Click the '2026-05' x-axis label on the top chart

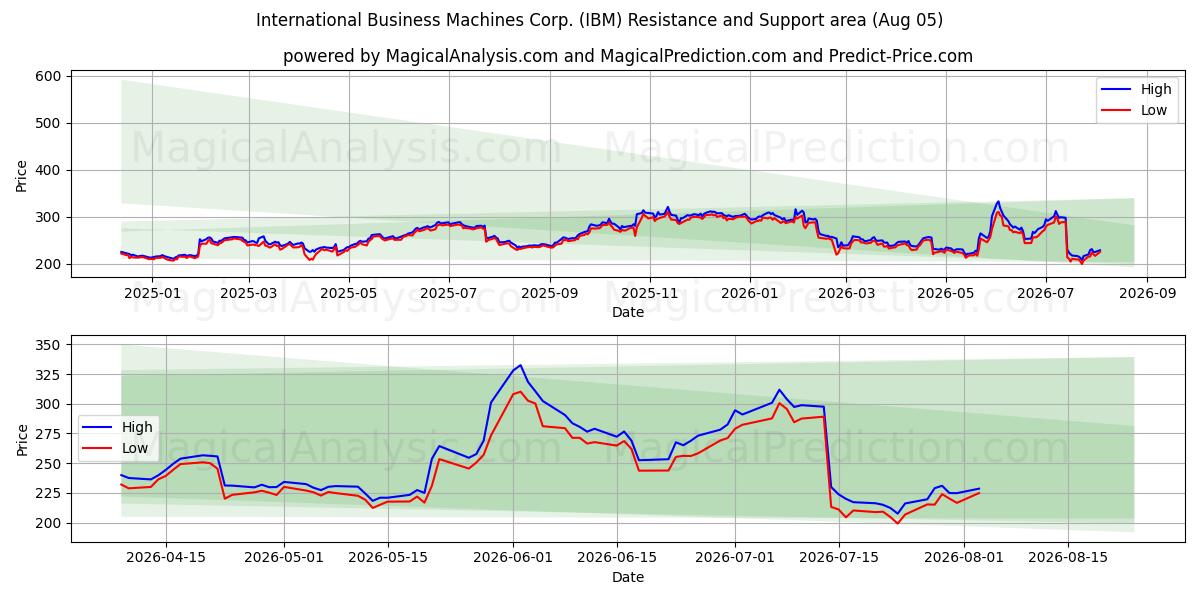coord(946,293)
